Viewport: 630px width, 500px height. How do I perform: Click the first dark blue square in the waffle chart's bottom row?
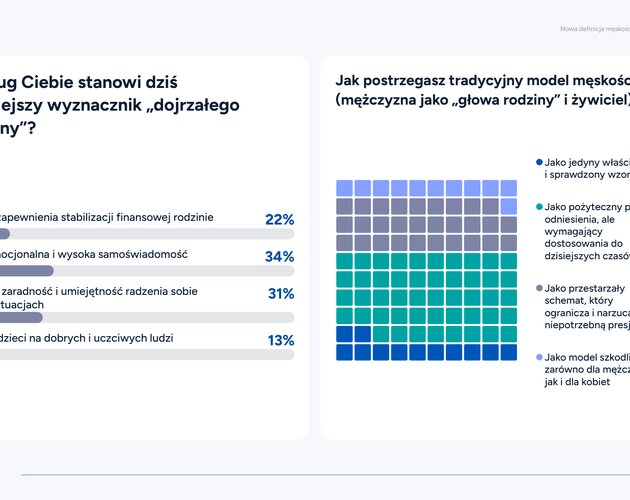point(344,352)
